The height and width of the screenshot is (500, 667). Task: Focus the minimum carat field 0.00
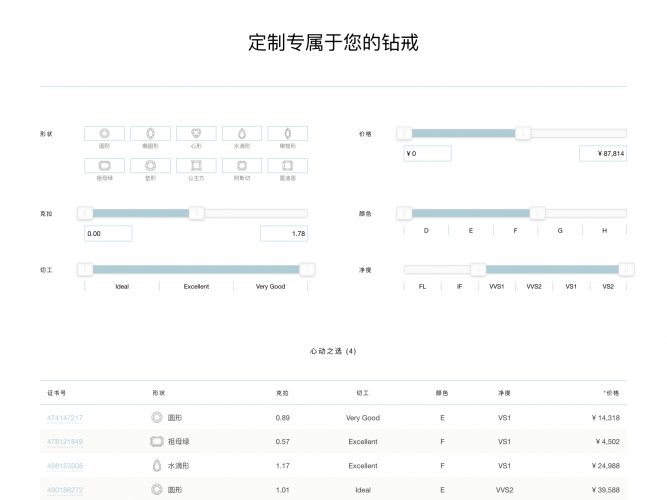tap(108, 234)
